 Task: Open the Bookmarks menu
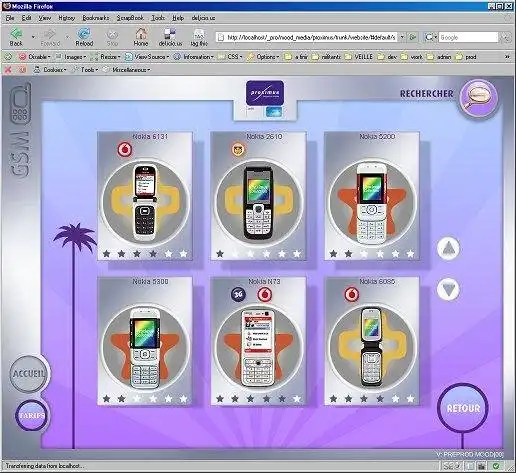pos(96,18)
